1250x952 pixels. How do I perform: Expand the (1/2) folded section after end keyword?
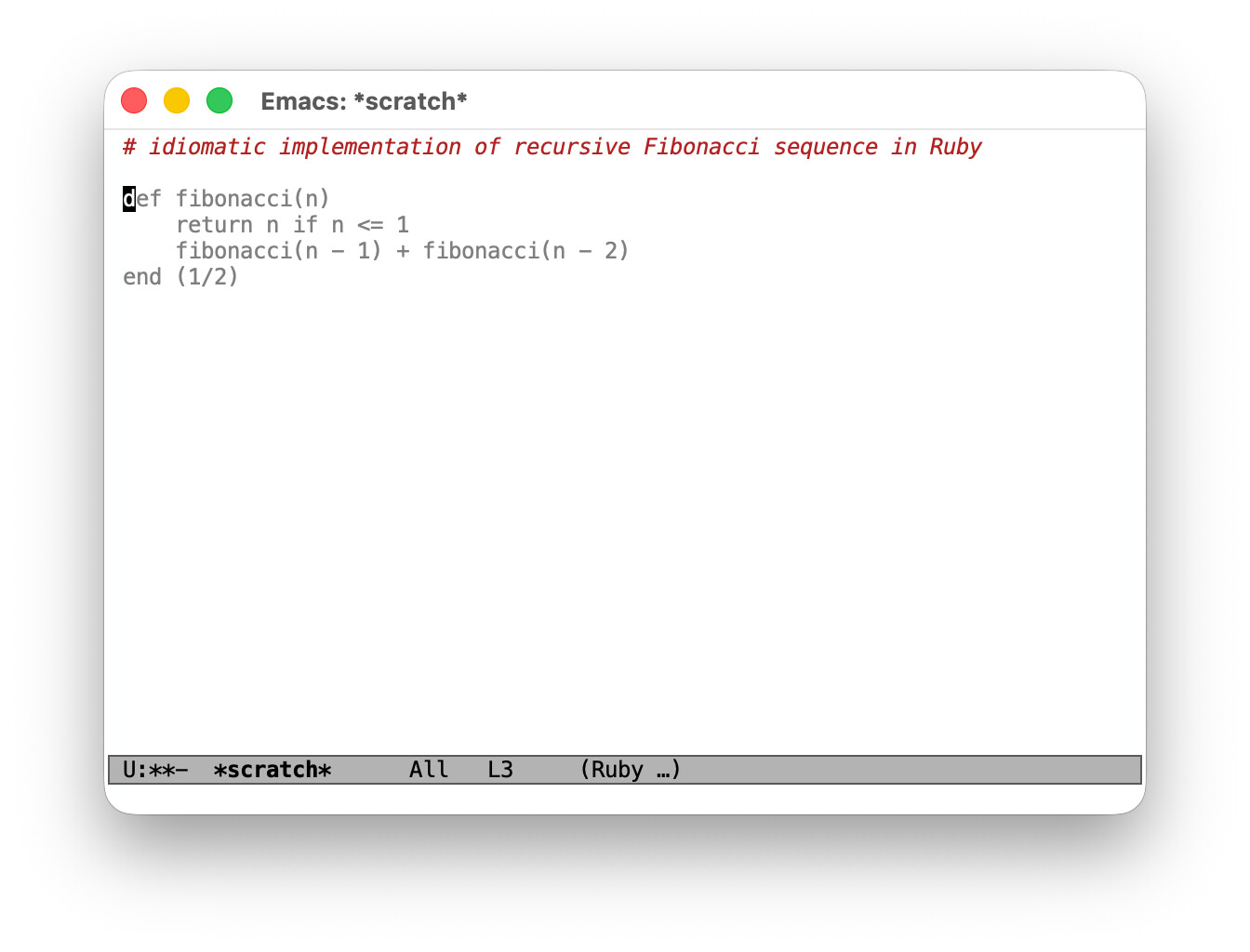point(208,276)
